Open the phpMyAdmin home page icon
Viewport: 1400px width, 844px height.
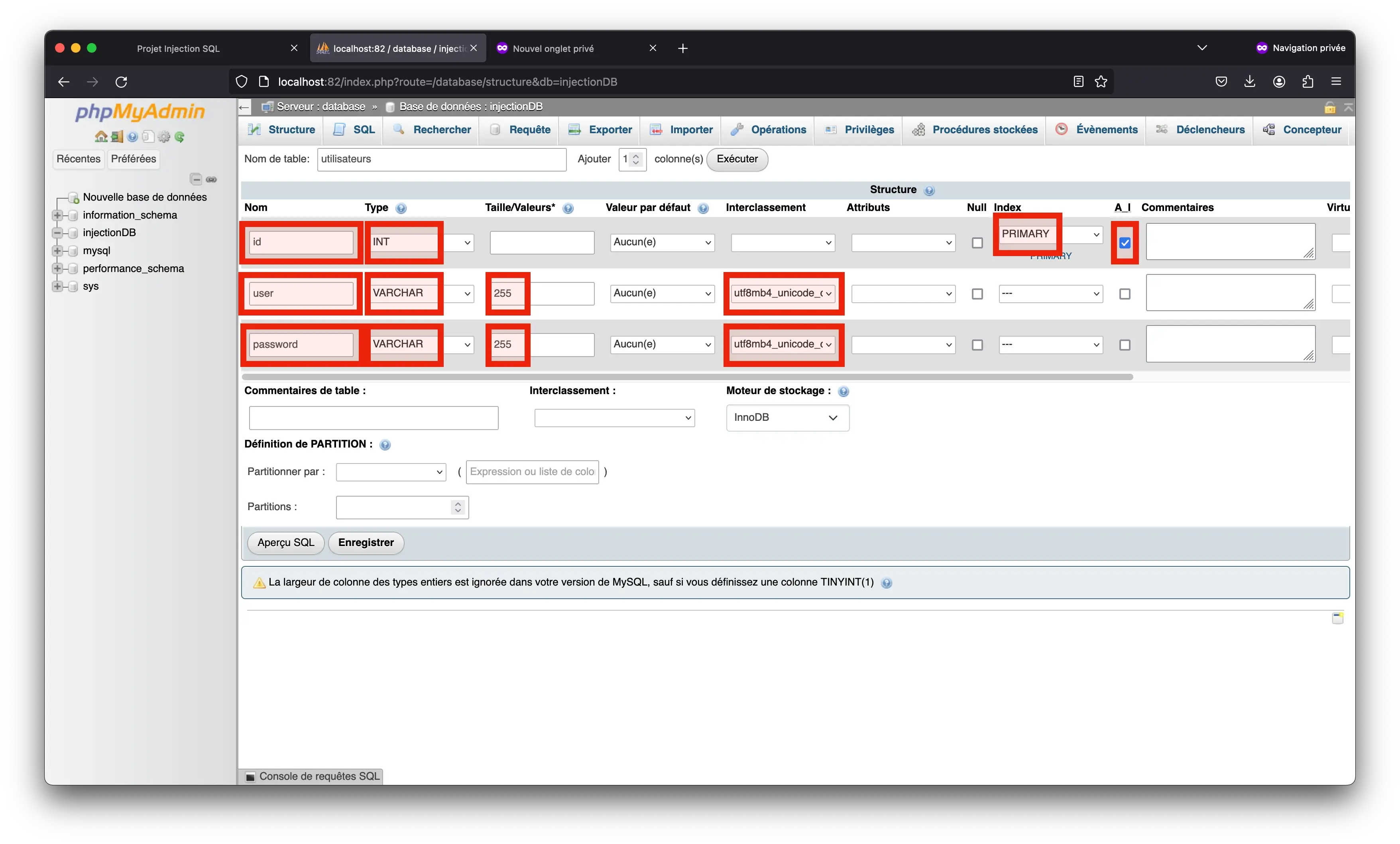(x=100, y=136)
